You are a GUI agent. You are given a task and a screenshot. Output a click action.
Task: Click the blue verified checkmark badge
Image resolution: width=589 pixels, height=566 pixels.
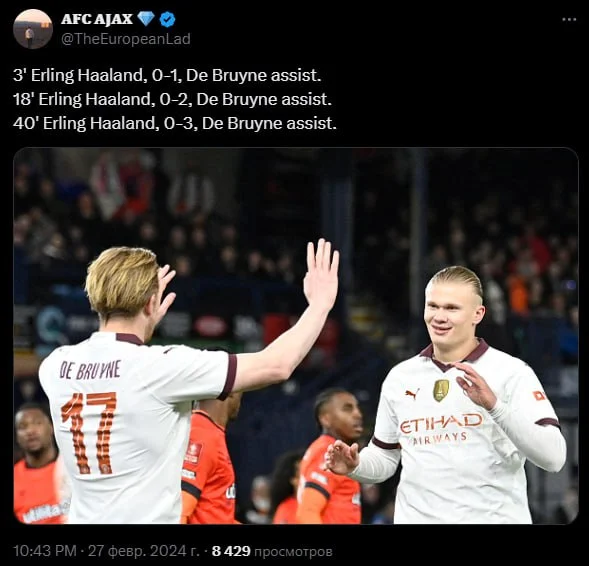pyautogui.click(x=167, y=19)
